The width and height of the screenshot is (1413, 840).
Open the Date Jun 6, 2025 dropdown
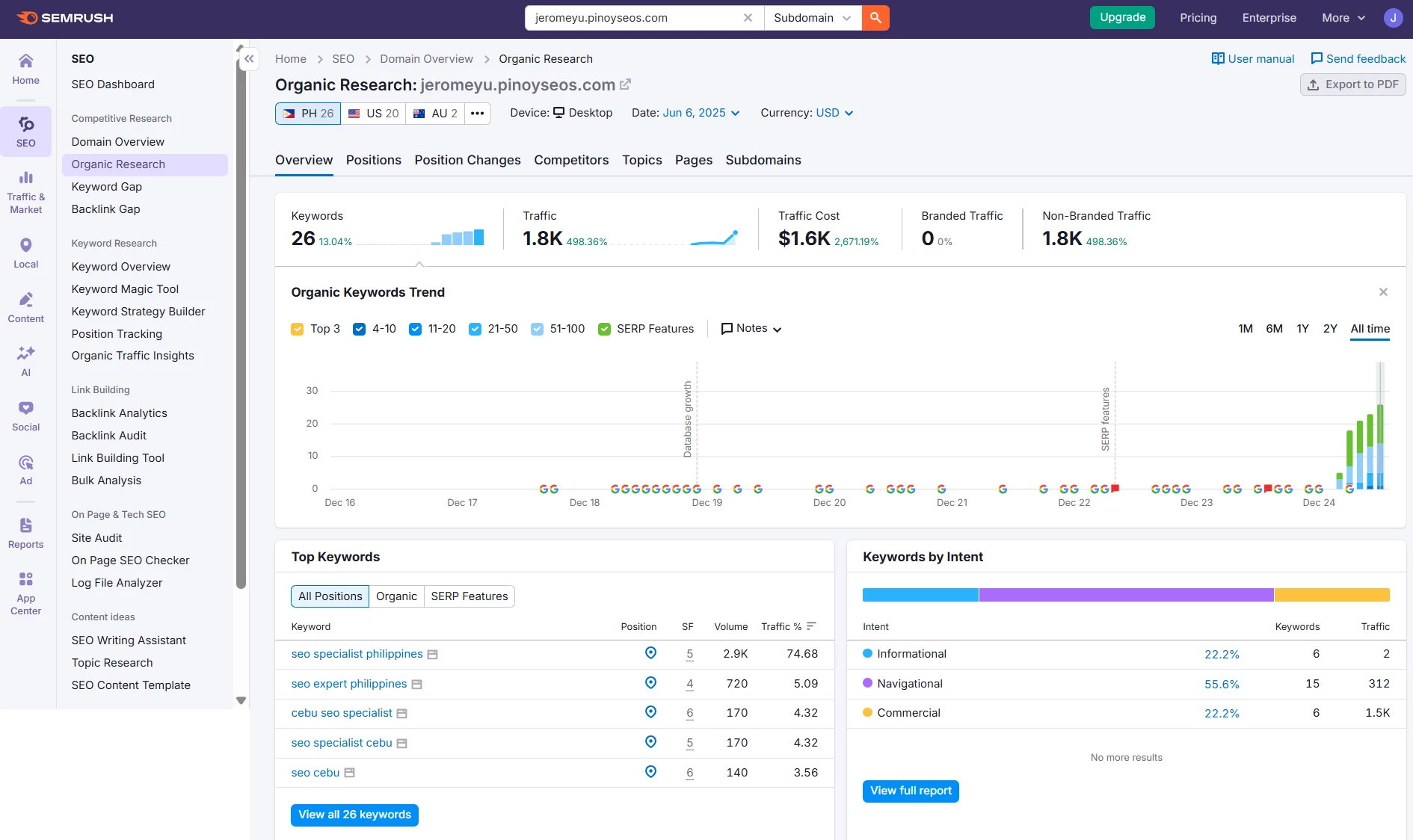point(701,113)
